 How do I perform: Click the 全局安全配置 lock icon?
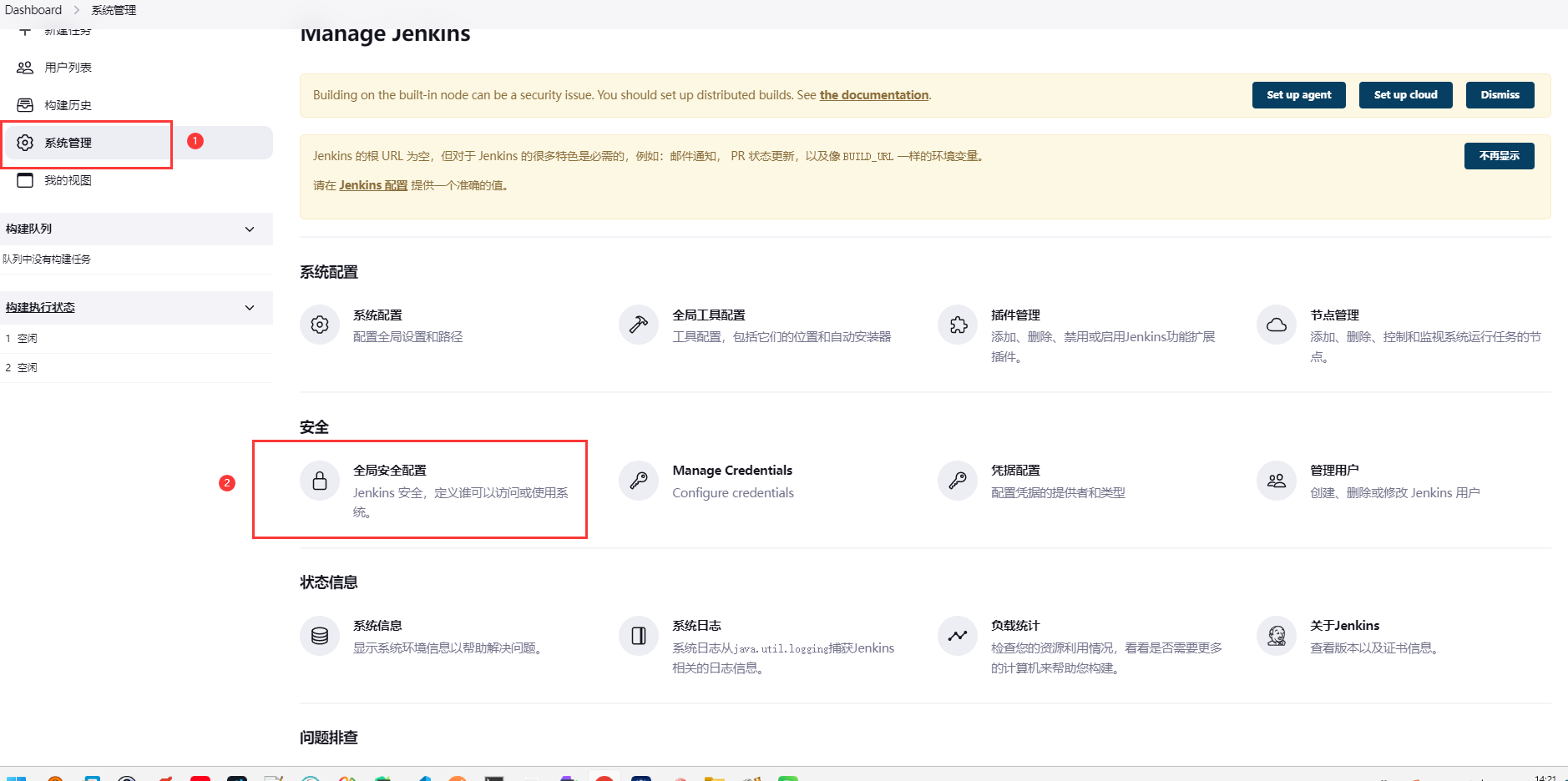[320, 481]
